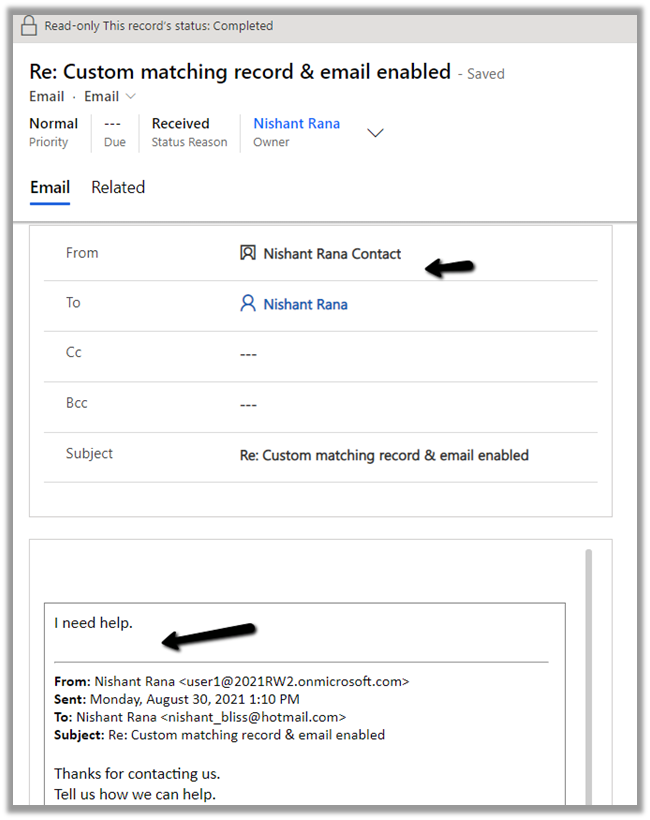Image resolution: width=650 pixels, height=820 pixels.
Task: Click the 'I need help.' body text
Action: pyautogui.click(x=94, y=623)
